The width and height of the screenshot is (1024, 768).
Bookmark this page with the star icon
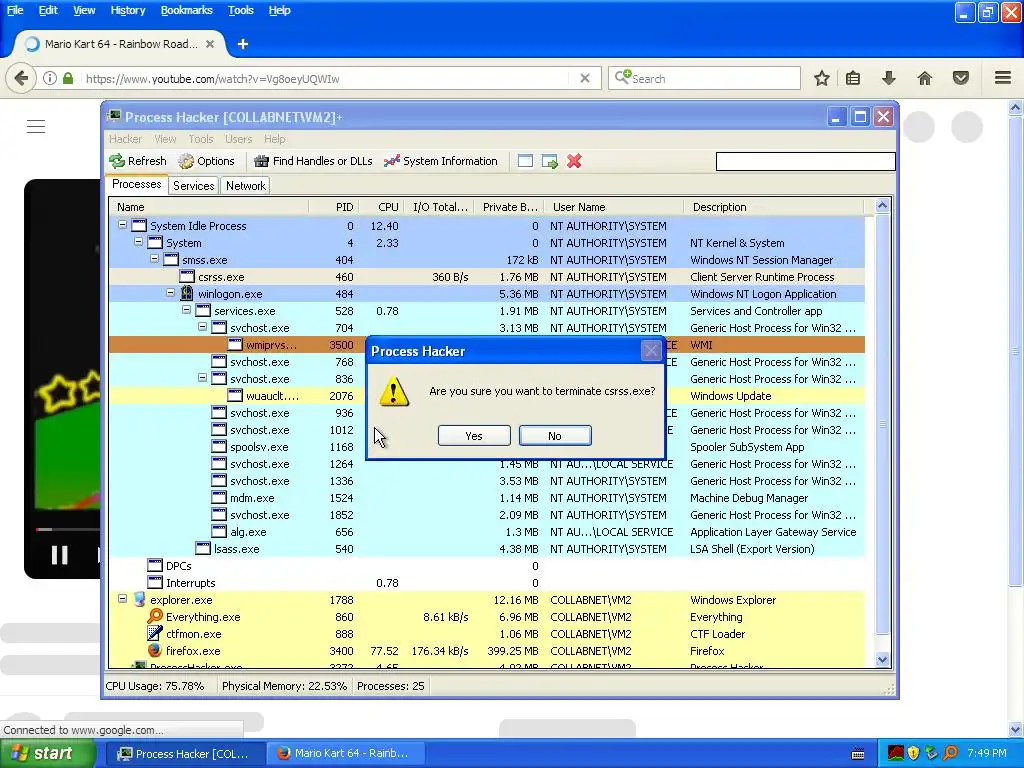tap(822, 78)
